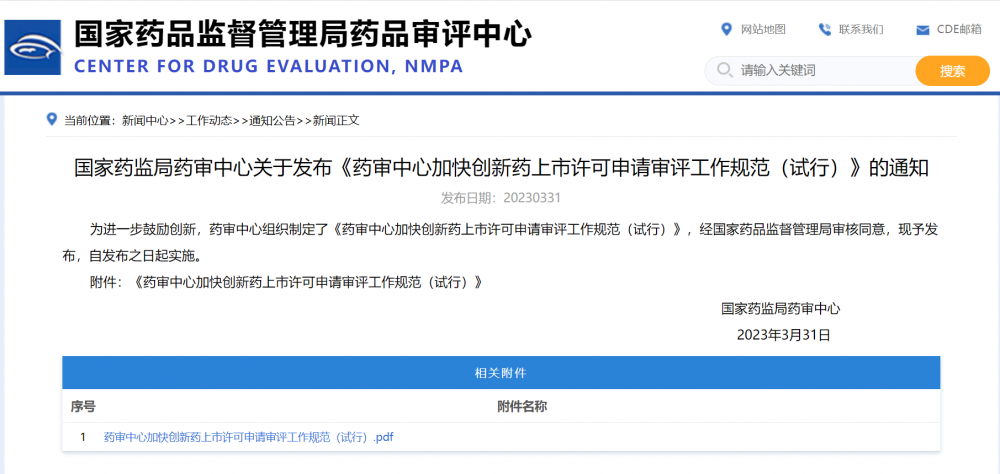
Task: Click the orange 搜索 button
Action: (x=952, y=71)
